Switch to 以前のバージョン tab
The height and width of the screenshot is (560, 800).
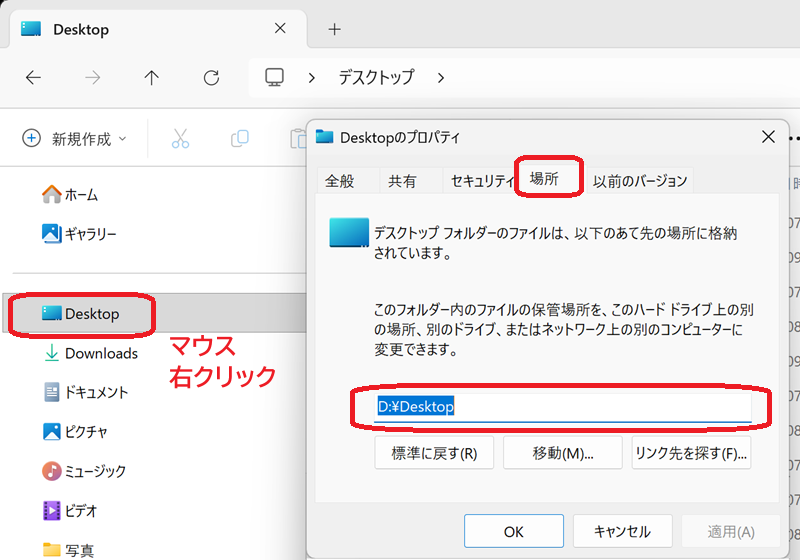click(640, 181)
